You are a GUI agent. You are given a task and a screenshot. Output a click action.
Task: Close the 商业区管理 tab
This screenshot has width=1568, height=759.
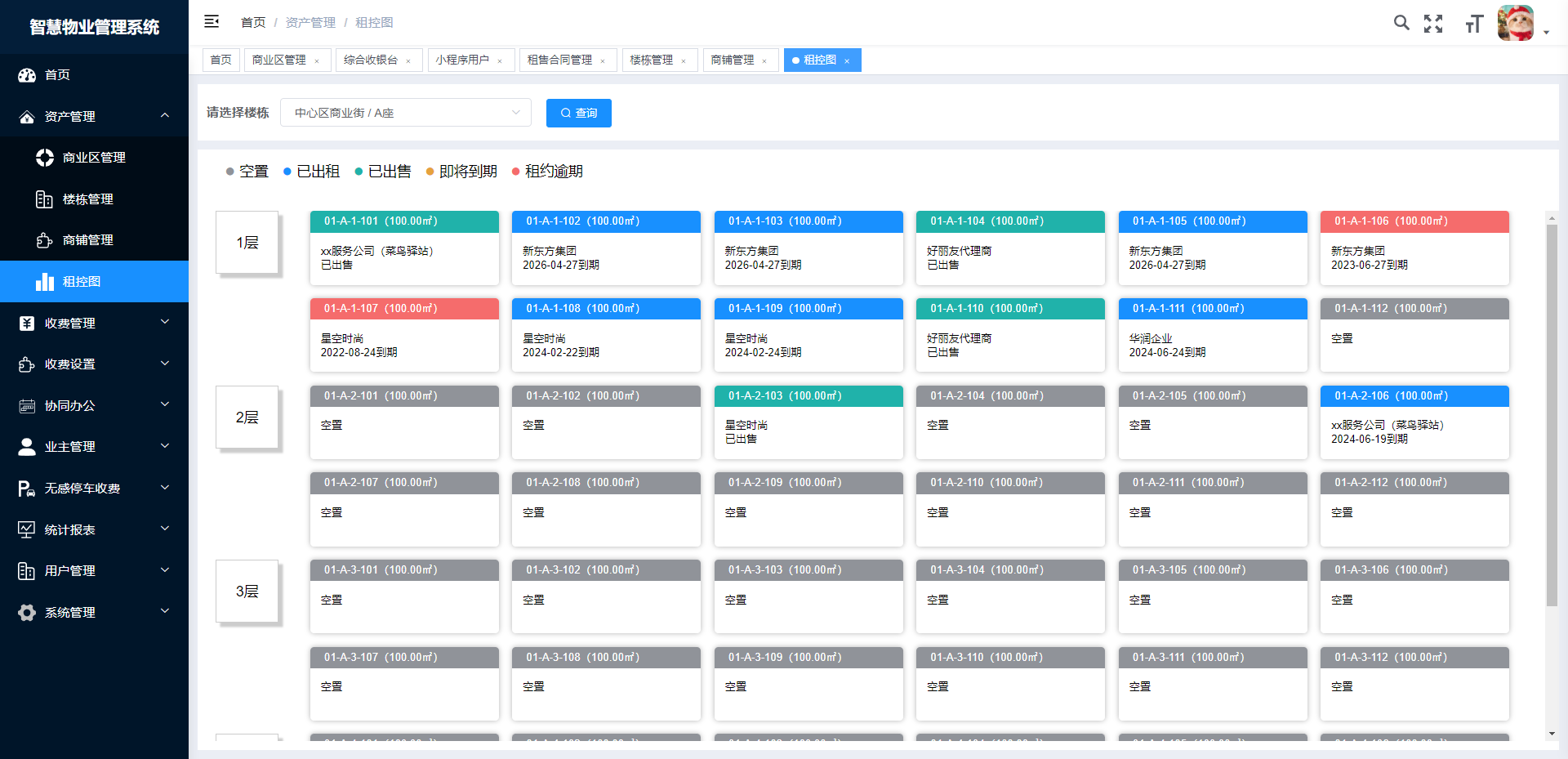click(317, 61)
